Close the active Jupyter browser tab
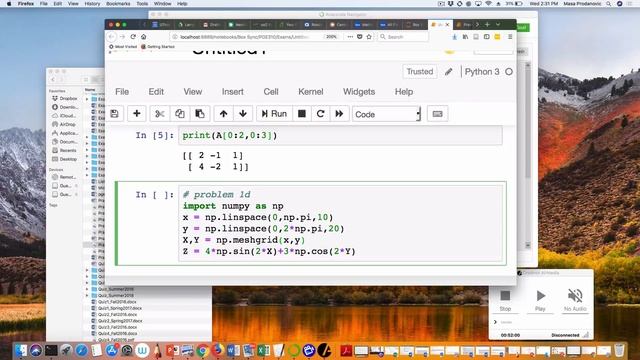The height and width of the screenshot is (360, 640). [447, 25]
